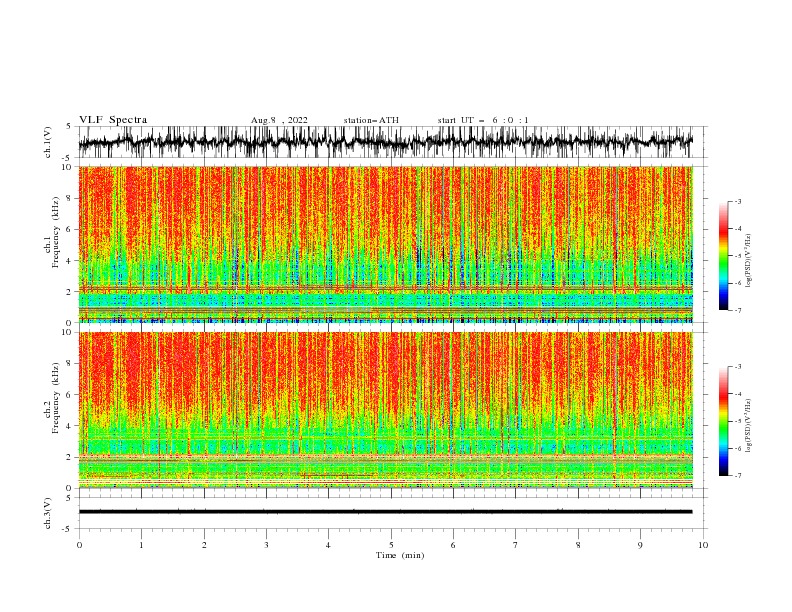Click inside the ch.2 spectrogram panel

point(385,410)
